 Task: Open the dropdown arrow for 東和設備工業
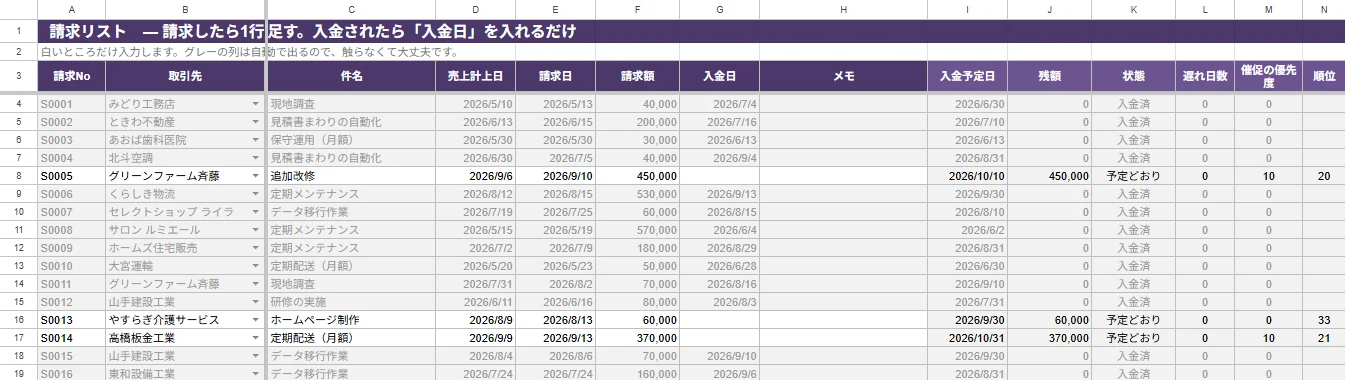256,373
